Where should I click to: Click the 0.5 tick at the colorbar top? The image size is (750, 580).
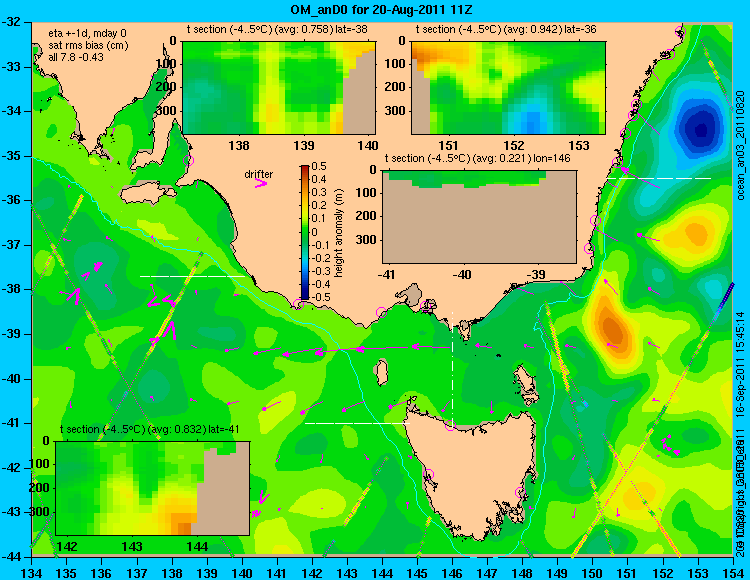point(319,166)
